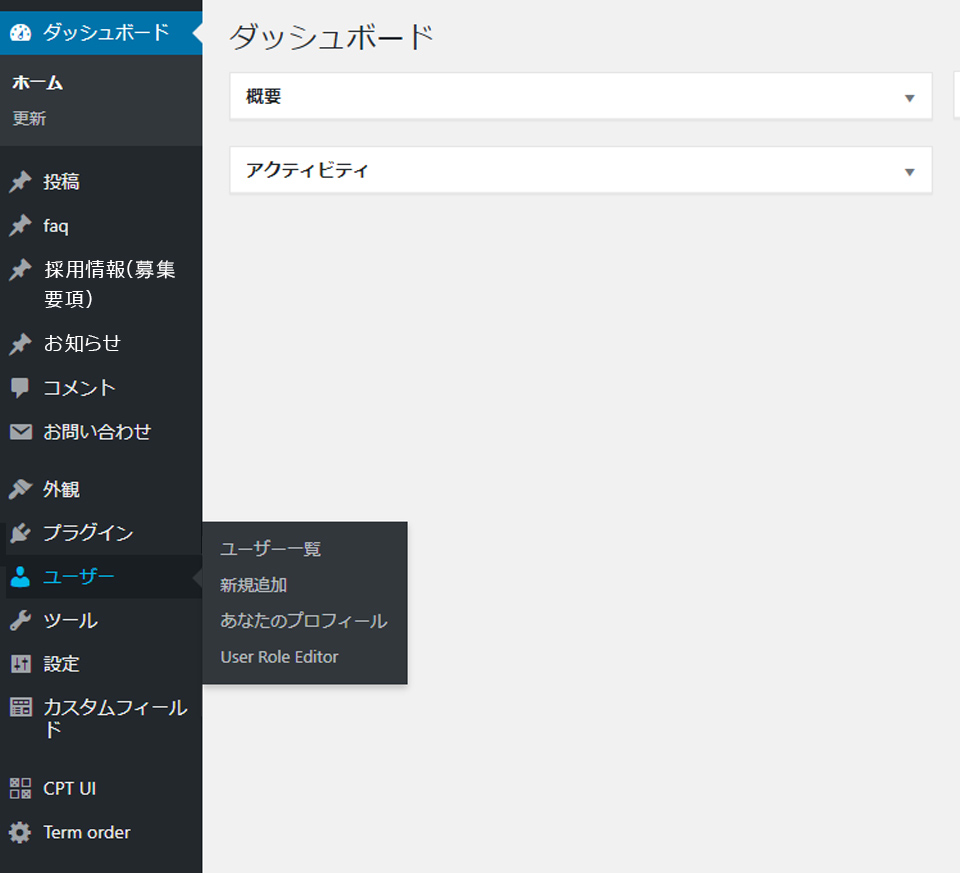Open the faq post type menu
The height and width of the screenshot is (873, 960).
click(x=56, y=226)
